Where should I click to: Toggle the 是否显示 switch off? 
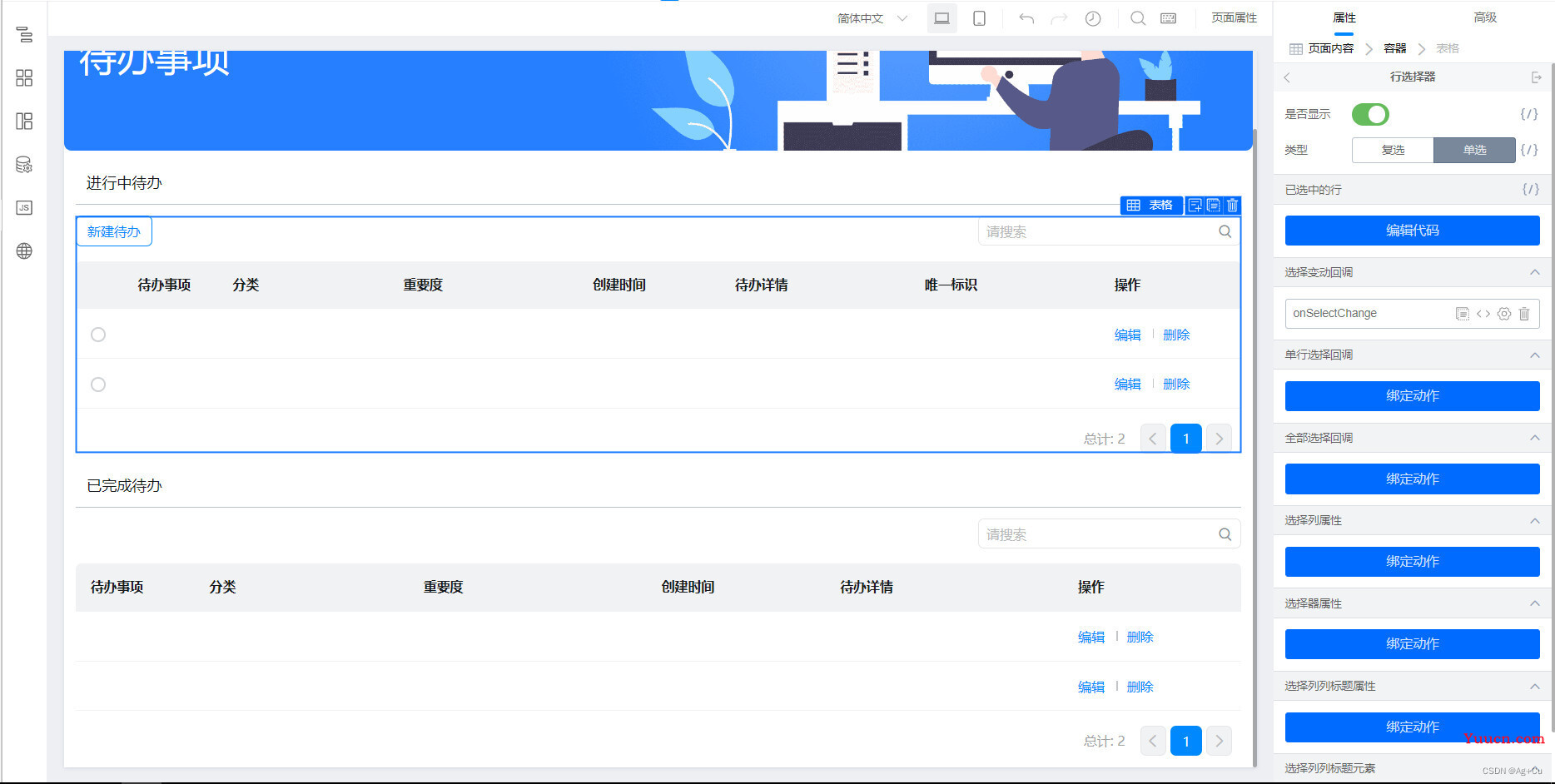pos(1370,114)
